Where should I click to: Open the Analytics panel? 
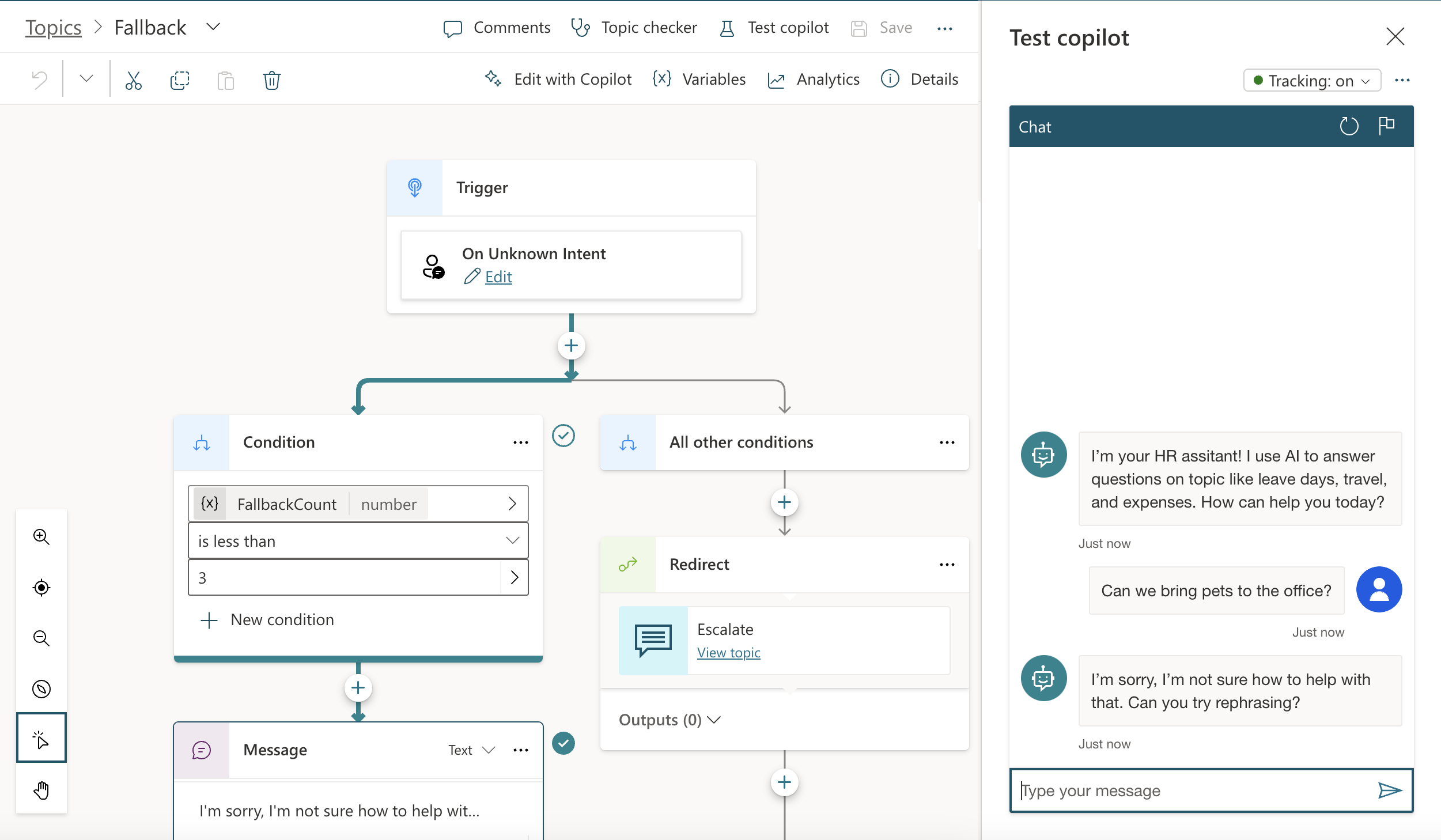(814, 79)
